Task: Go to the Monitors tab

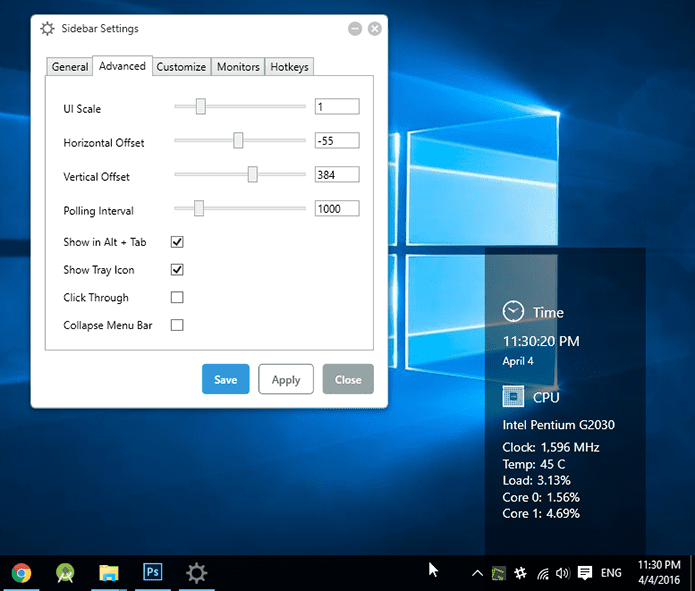Action: (x=238, y=67)
